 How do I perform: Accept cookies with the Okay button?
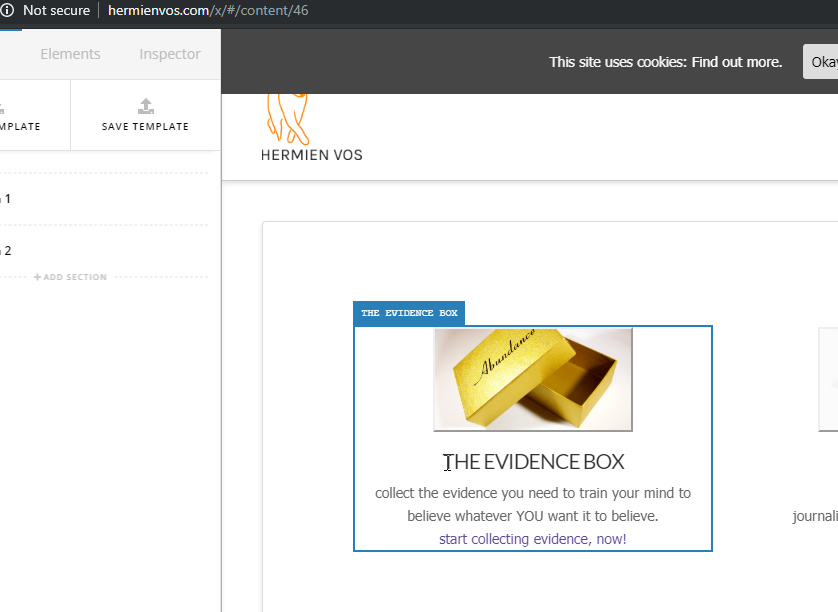[x=822, y=62]
